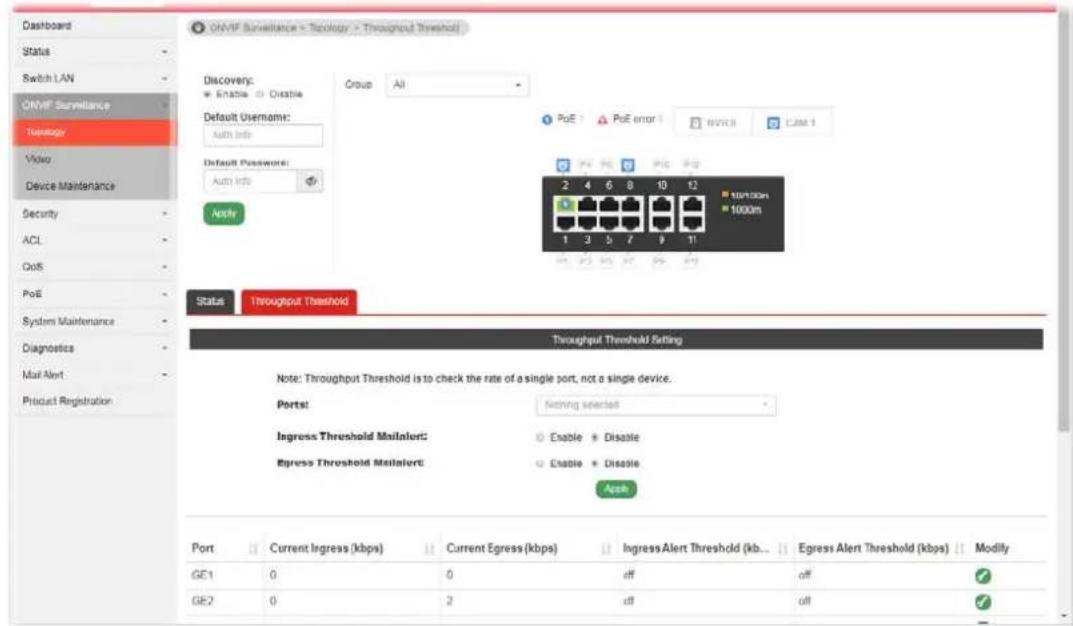
Task: Sort by Egress Alert Threshold column
Action: (x=959, y=549)
